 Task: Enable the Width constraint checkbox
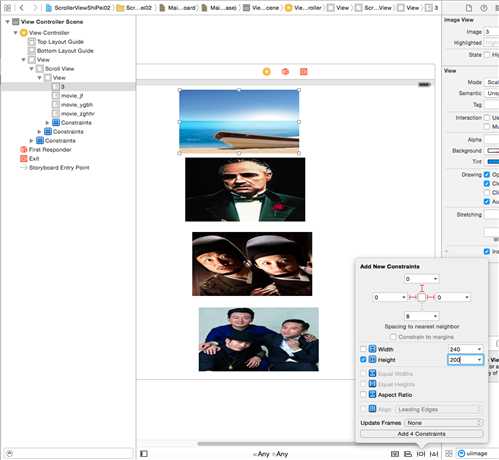pos(363,349)
